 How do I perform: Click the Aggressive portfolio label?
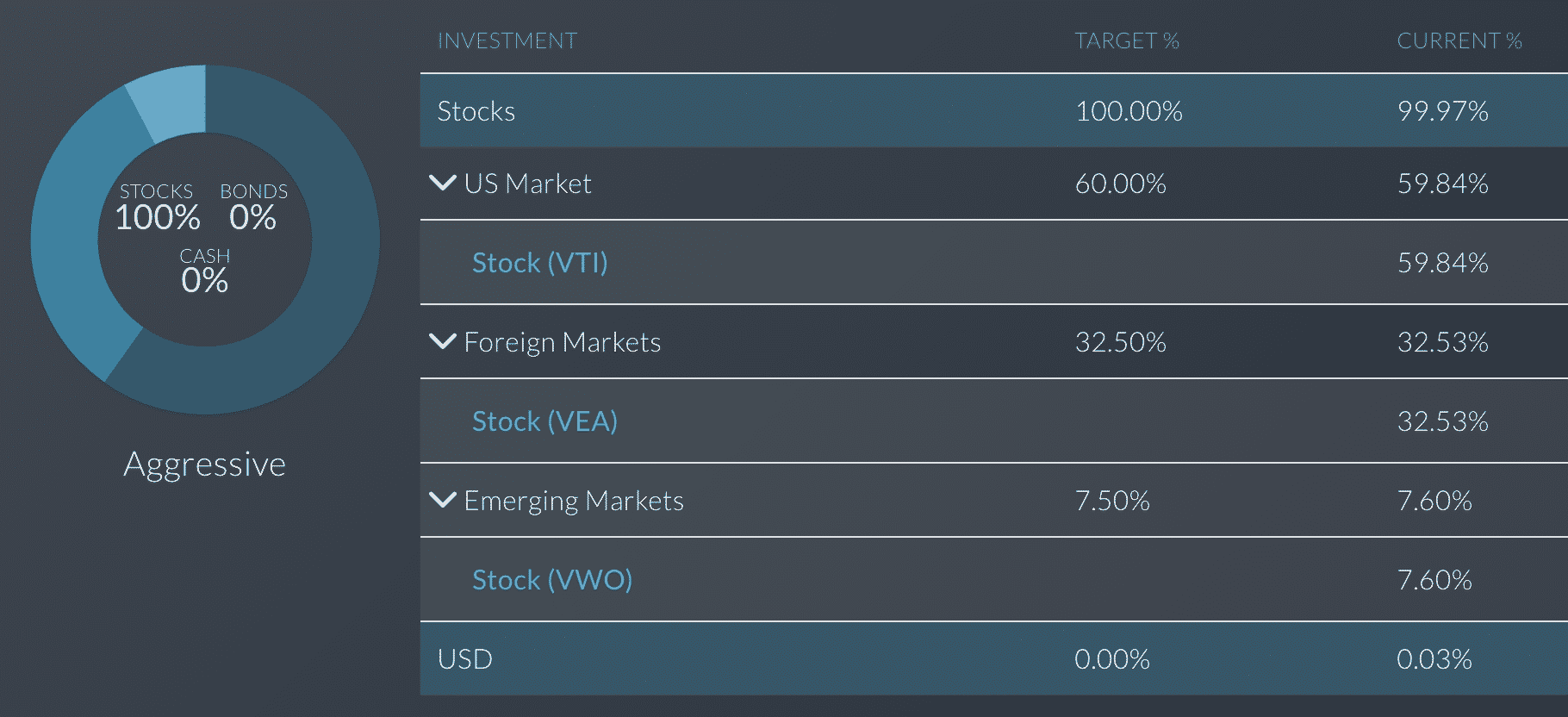point(204,464)
